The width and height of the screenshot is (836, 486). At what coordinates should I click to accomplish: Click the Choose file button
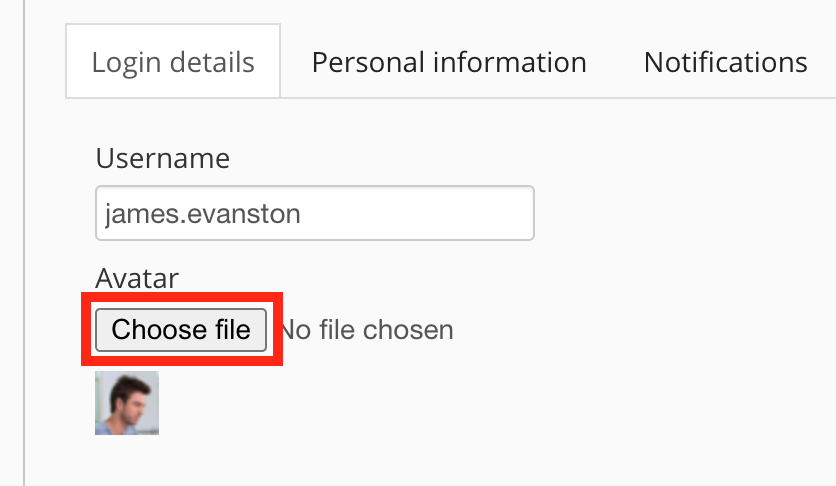tap(181, 330)
